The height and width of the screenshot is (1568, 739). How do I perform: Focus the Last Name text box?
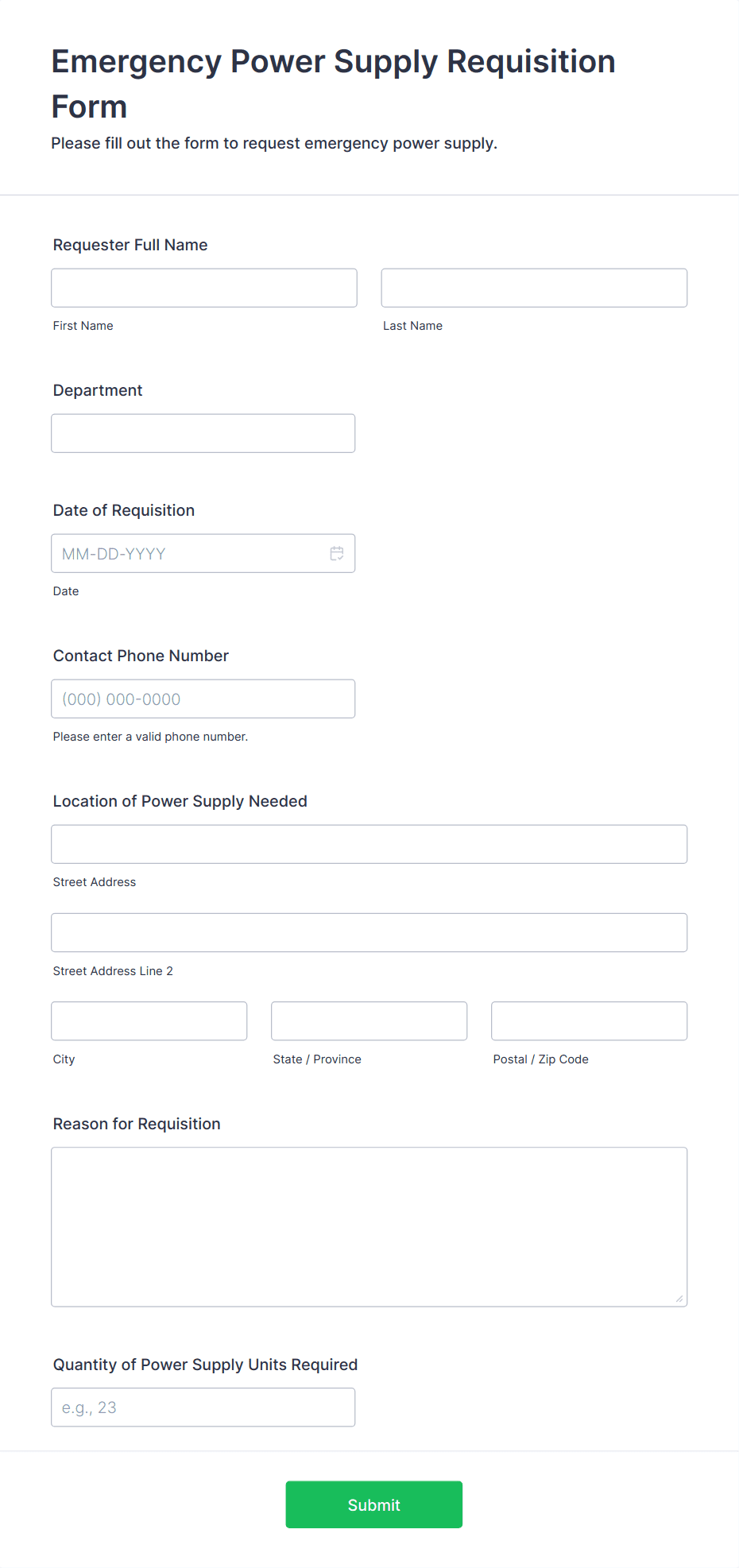[x=534, y=288]
